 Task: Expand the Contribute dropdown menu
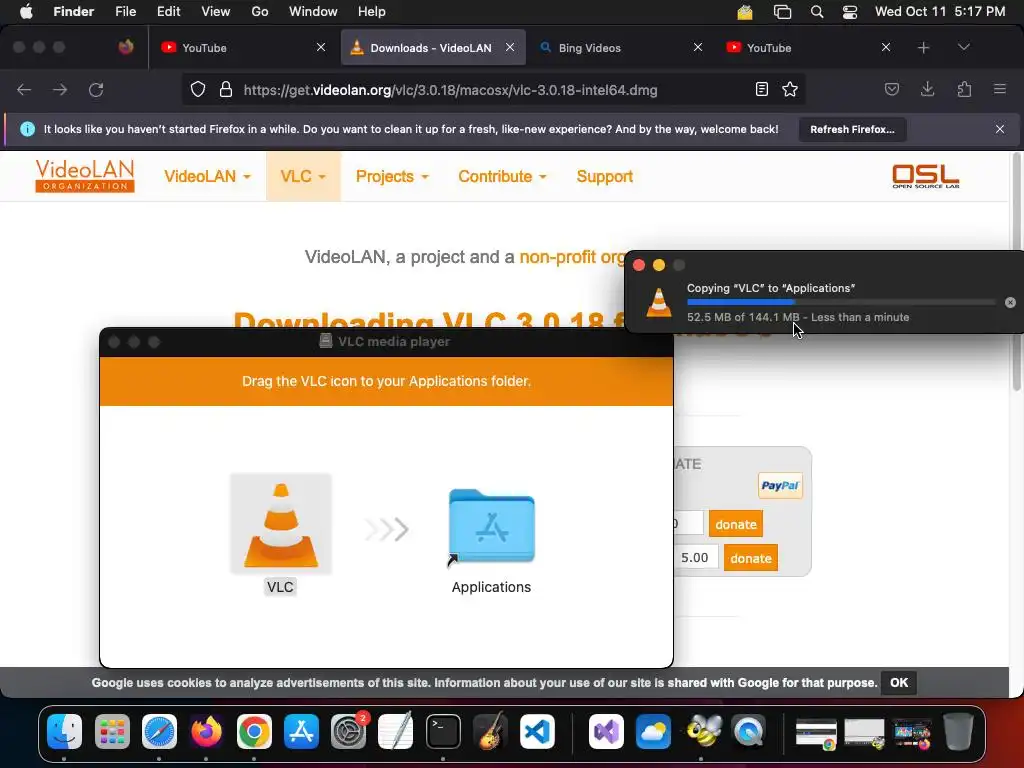502,176
